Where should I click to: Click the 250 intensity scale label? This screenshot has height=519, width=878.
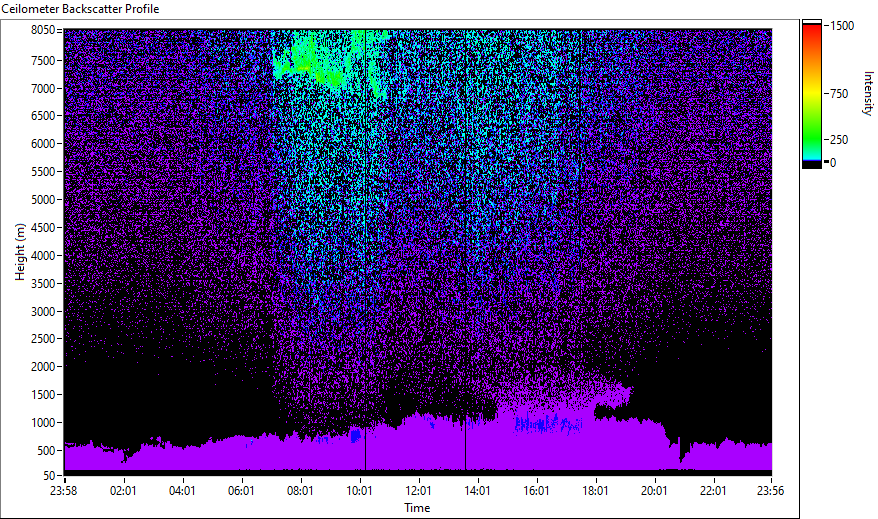point(839,140)
